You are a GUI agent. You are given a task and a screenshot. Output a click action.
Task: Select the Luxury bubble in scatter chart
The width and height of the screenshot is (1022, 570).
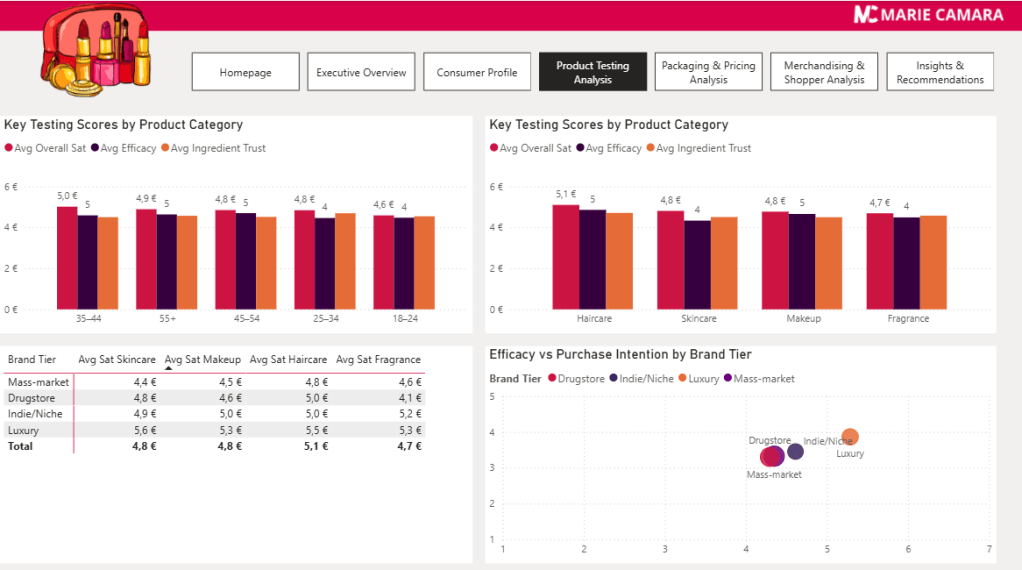click(x=850, y=437)
